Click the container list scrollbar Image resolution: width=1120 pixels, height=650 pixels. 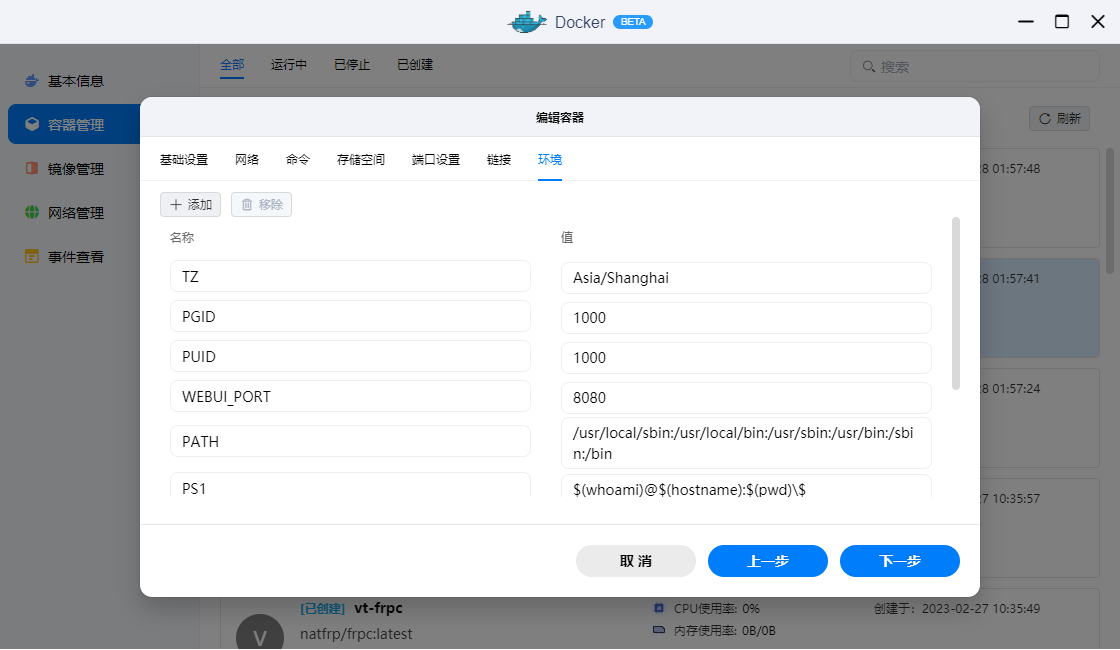1109,211
